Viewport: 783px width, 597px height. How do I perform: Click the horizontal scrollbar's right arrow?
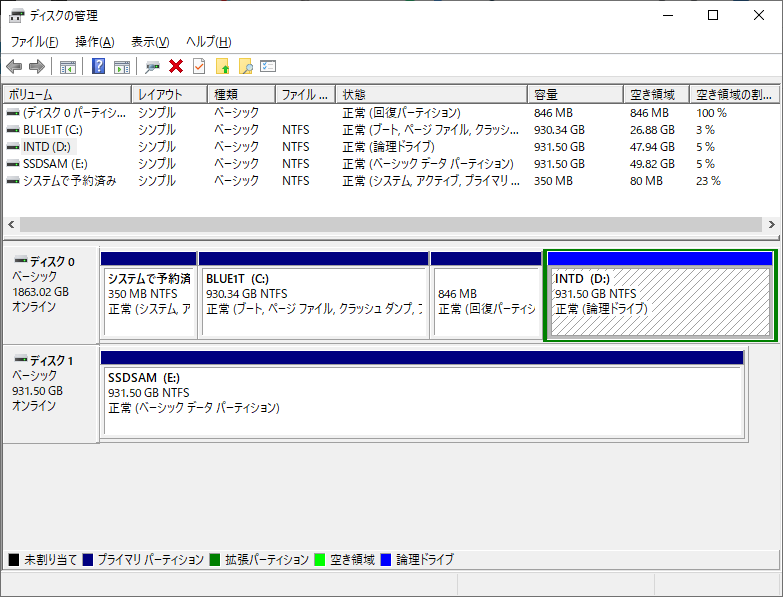(x=774, y=225)
